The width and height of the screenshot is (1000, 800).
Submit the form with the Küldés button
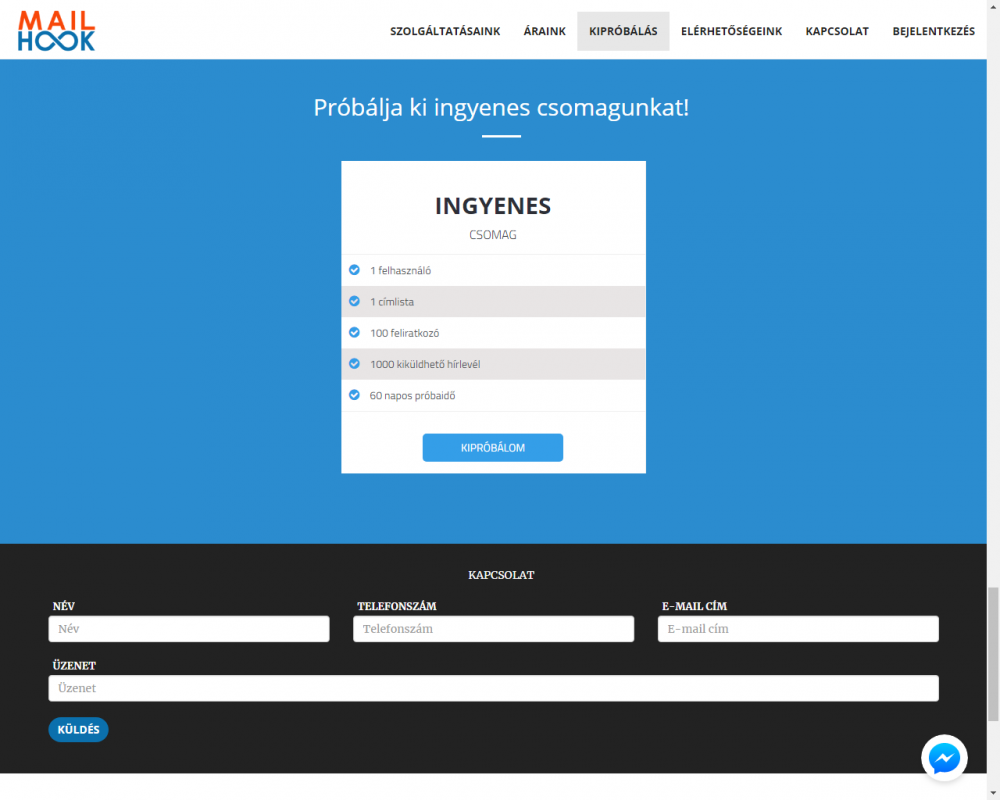pos(78,730)
